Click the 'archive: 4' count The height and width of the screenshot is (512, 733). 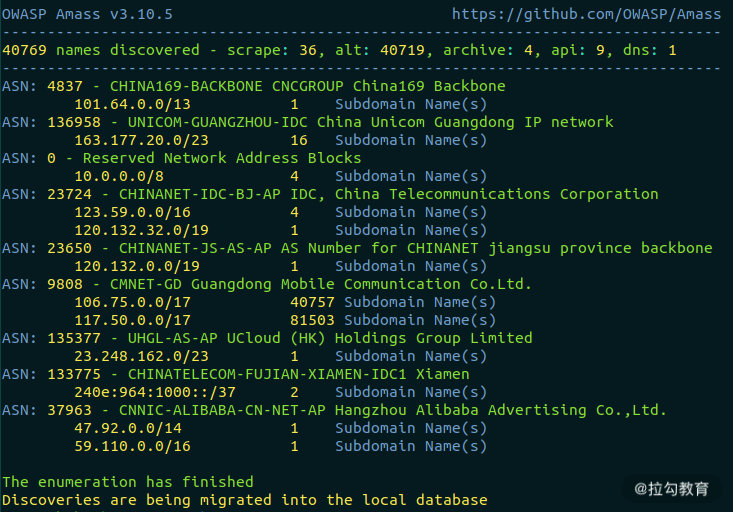pyautogui.click(x=488, y=50)
